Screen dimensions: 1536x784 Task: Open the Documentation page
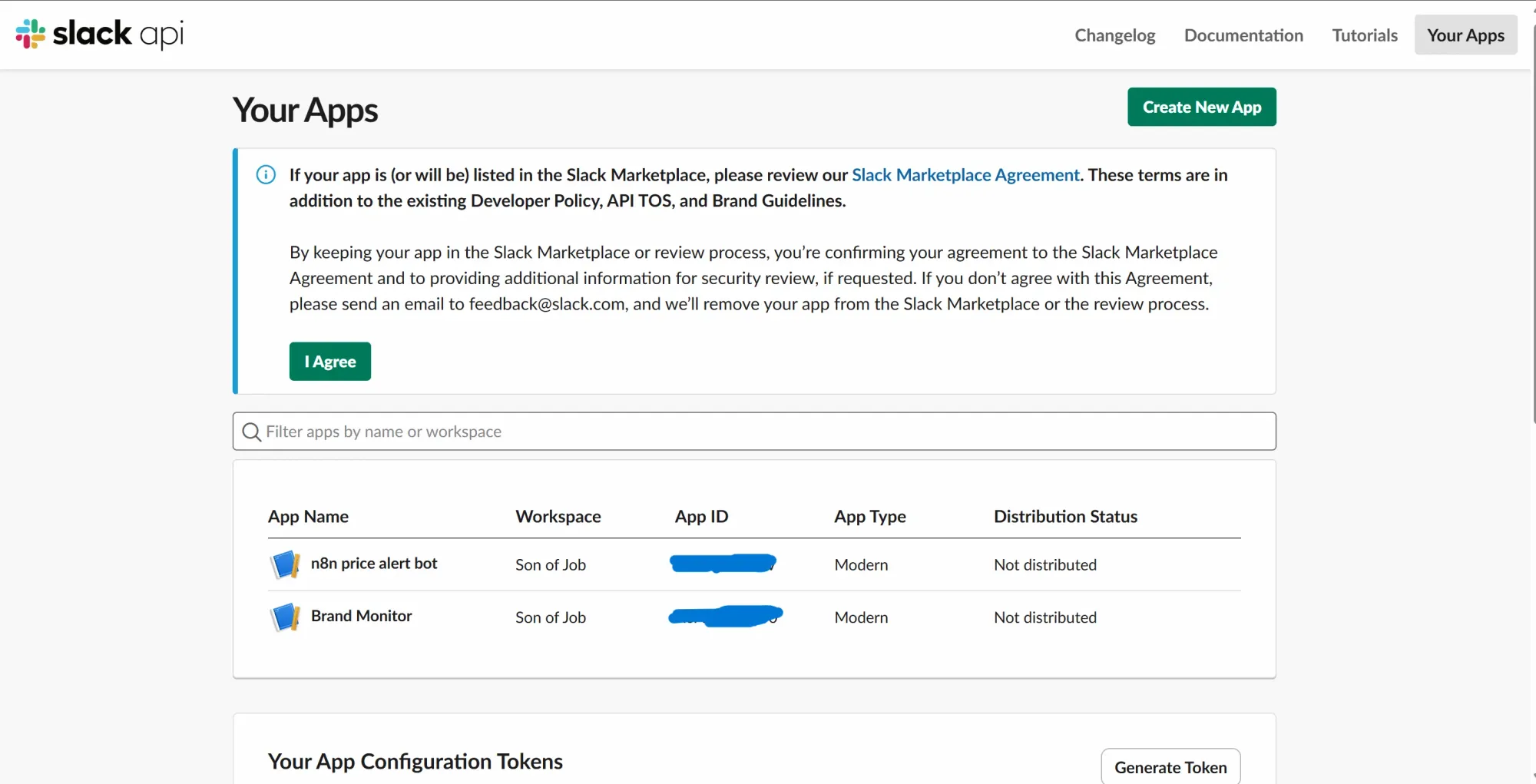(1243, 35)
